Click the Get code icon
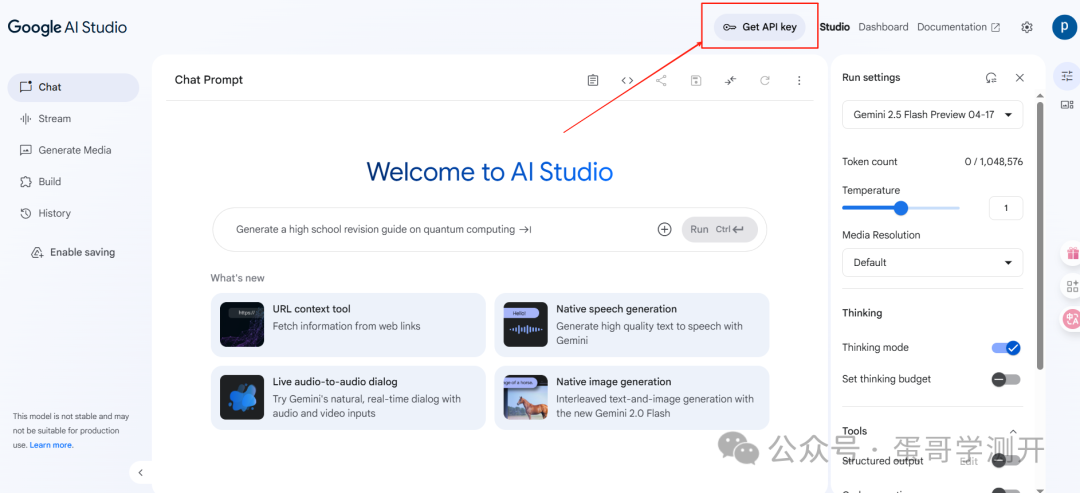Viewport: 1080px width, 493px height. point(627,81)
